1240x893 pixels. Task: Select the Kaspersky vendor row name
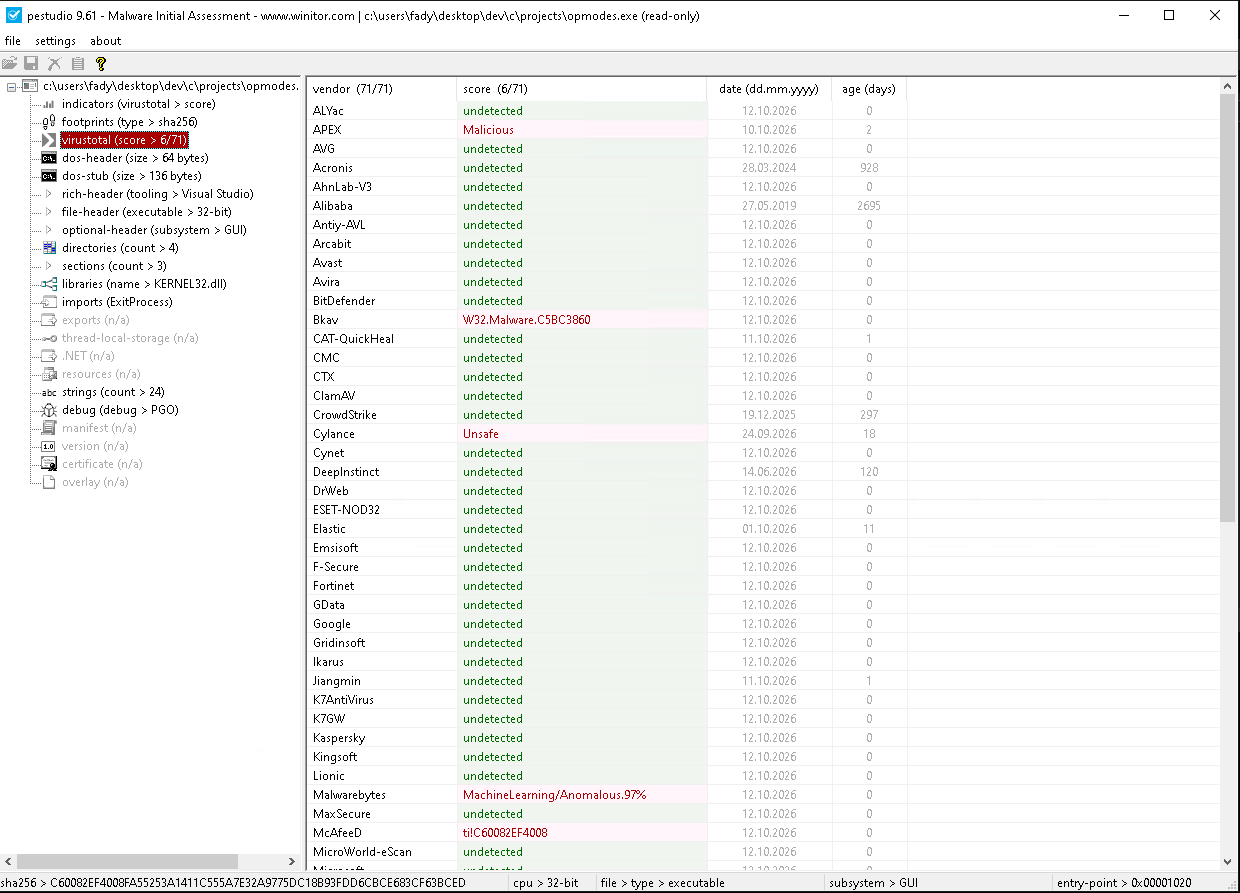pyautogui.click(x=339, y=738)
